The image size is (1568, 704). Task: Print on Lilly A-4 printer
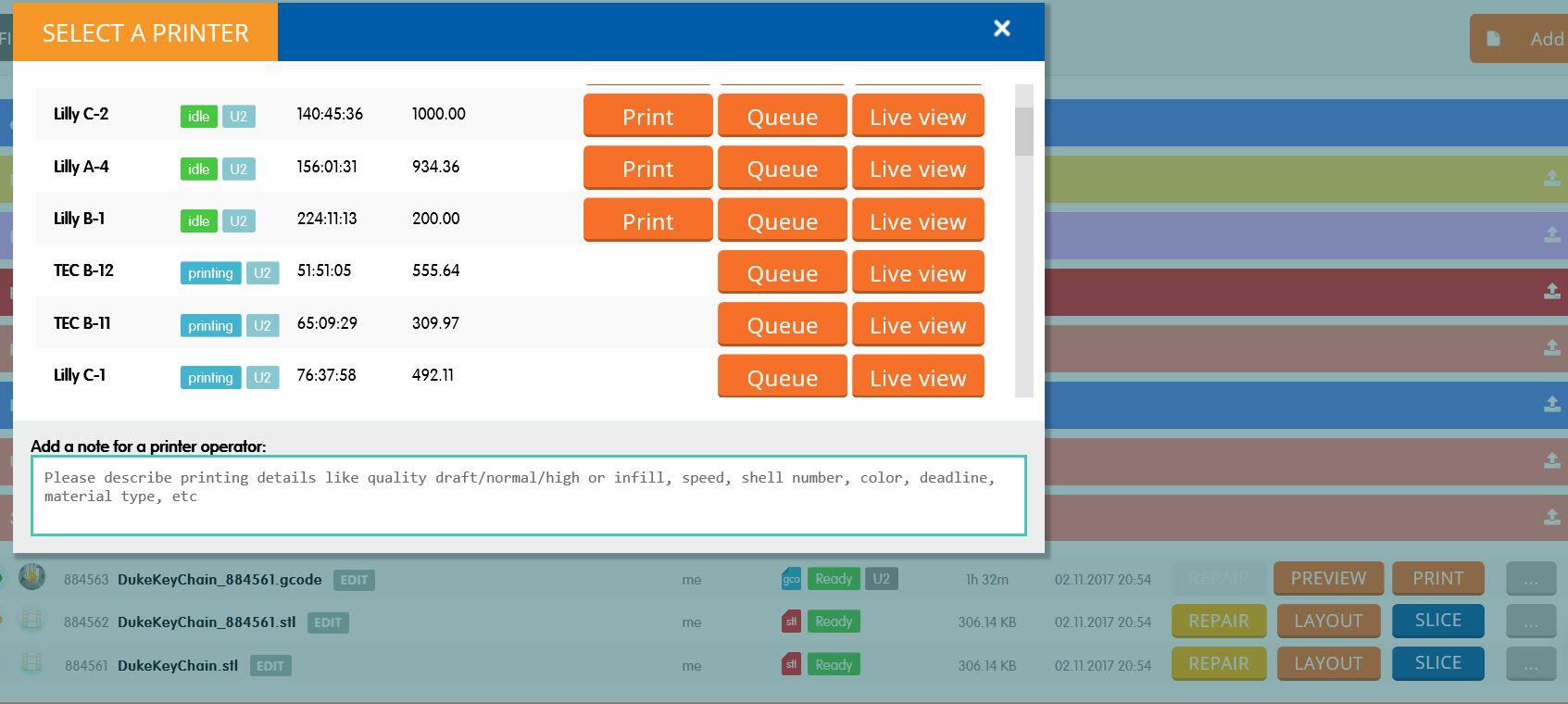pos(647,168)
